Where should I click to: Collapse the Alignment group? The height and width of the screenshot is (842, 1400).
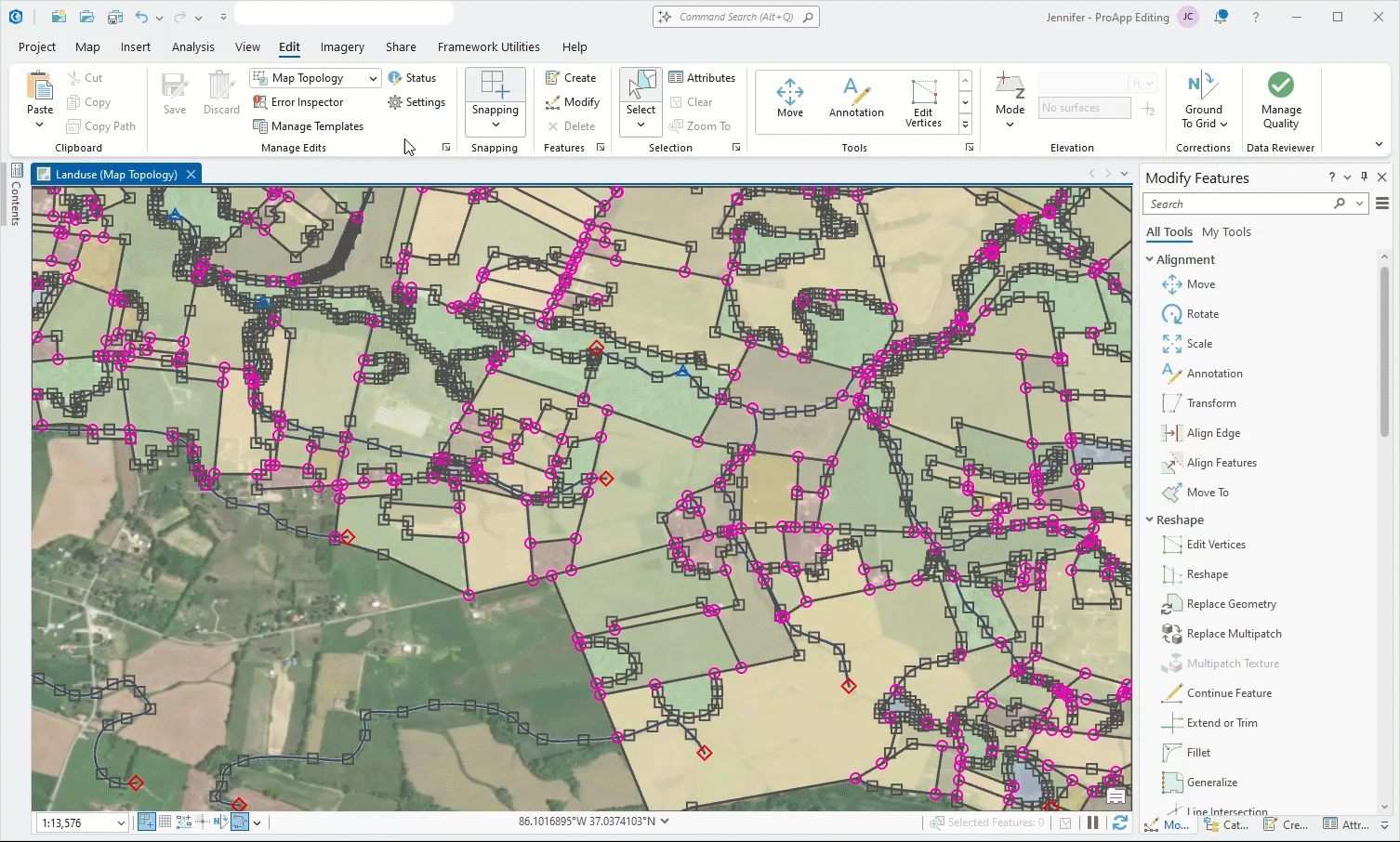[x=1150, y=260]
